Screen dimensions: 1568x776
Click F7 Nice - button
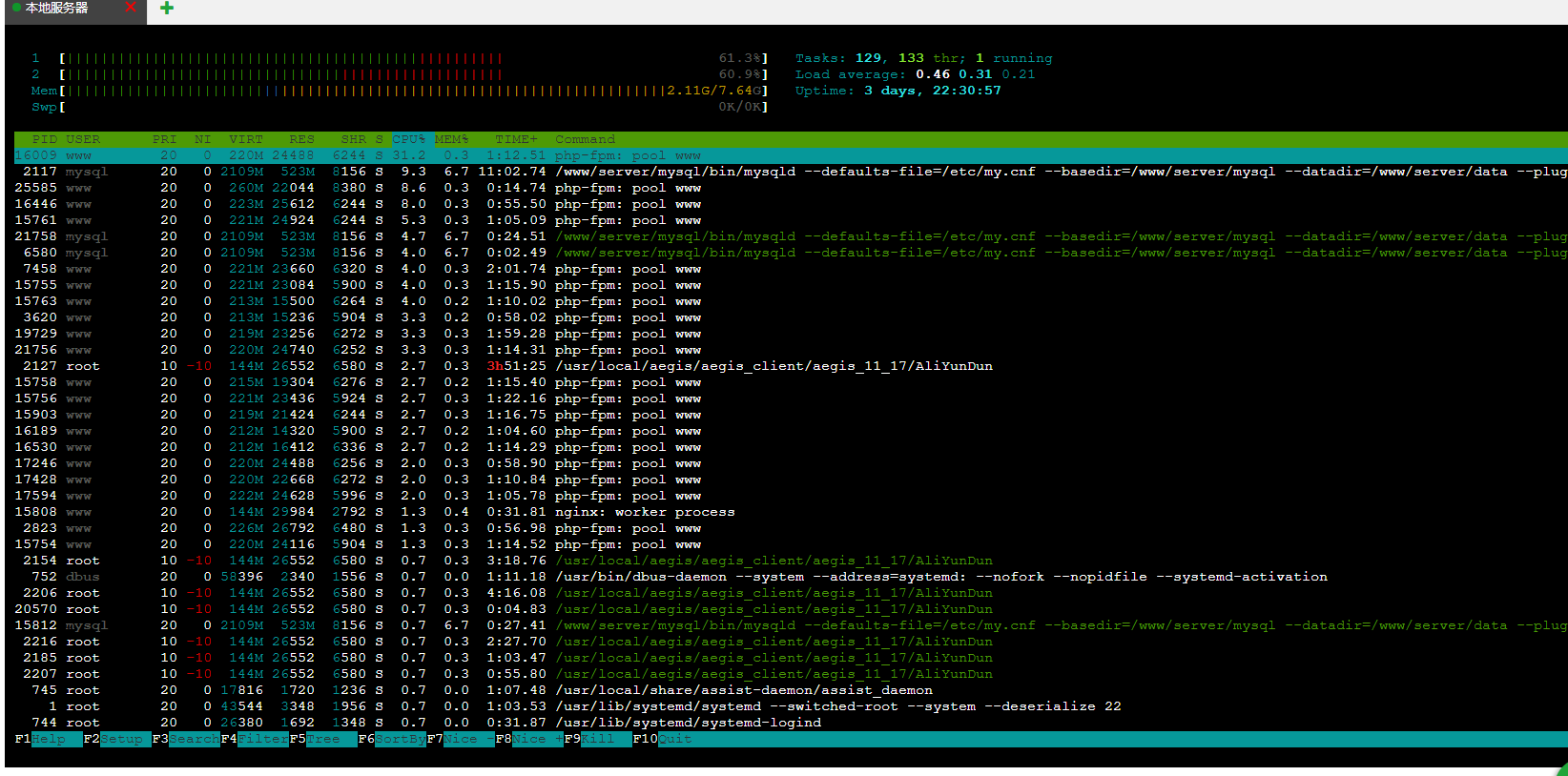pos(461,739)
